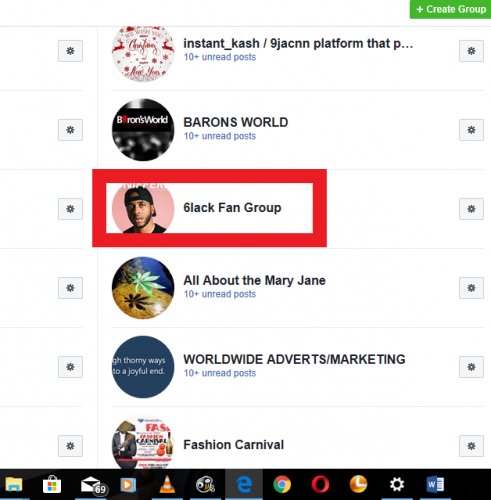The width and height of the screenshot is (491, 500).
Task: Open All About the Mary Jane group
Action: coord(254,280)
